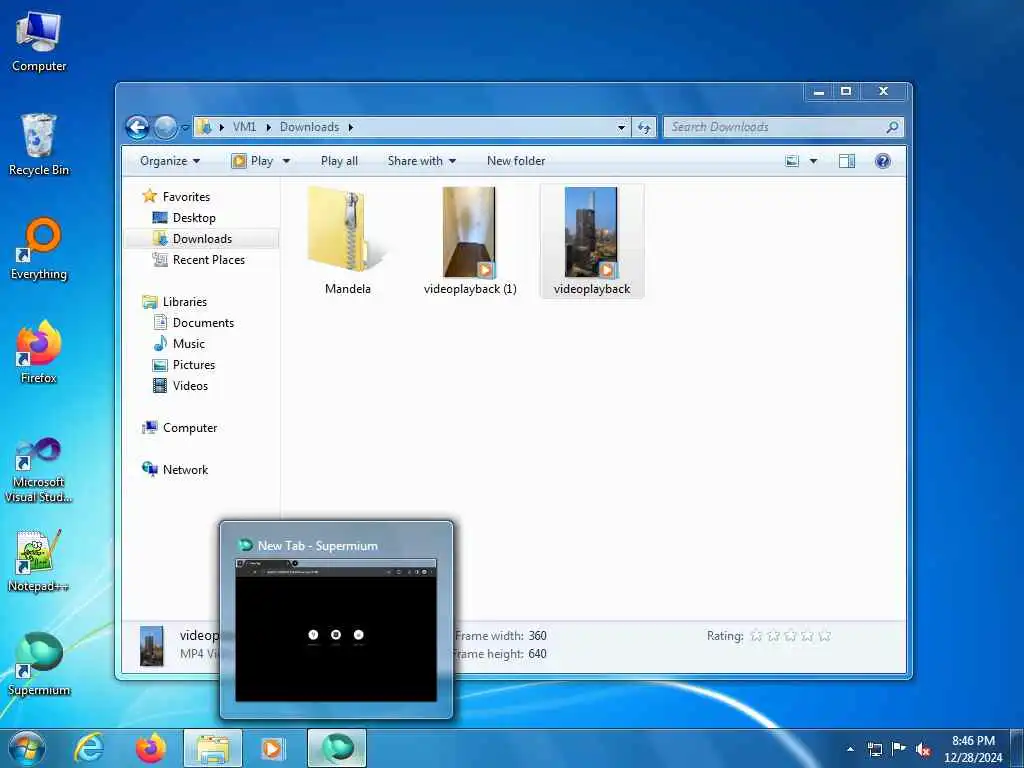Open the view options dropdown arrow
The width and height of the screenshot is (1024, 768).
click(x=814, y=161)
